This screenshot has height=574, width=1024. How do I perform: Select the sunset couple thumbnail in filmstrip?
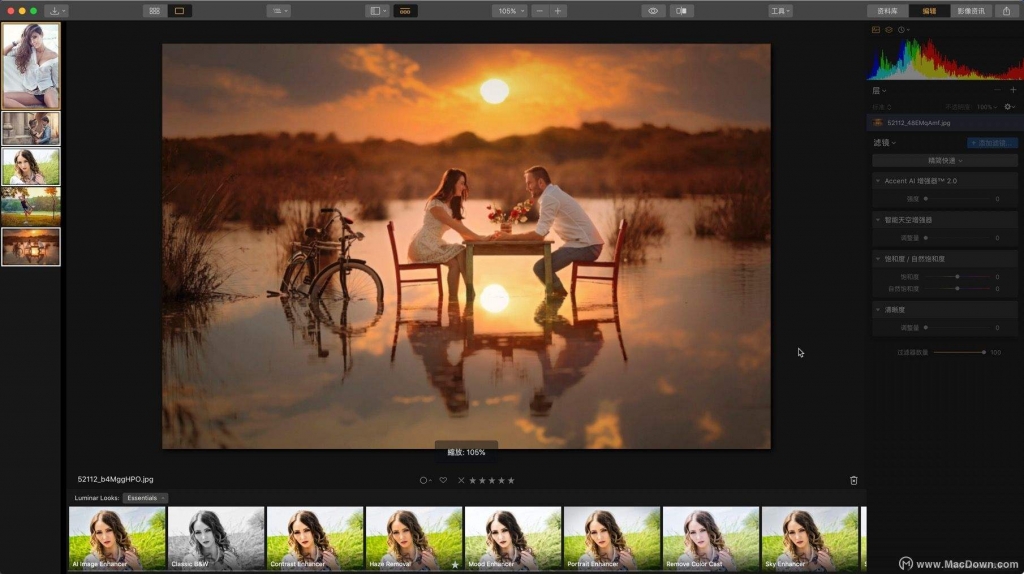point(31,246)
